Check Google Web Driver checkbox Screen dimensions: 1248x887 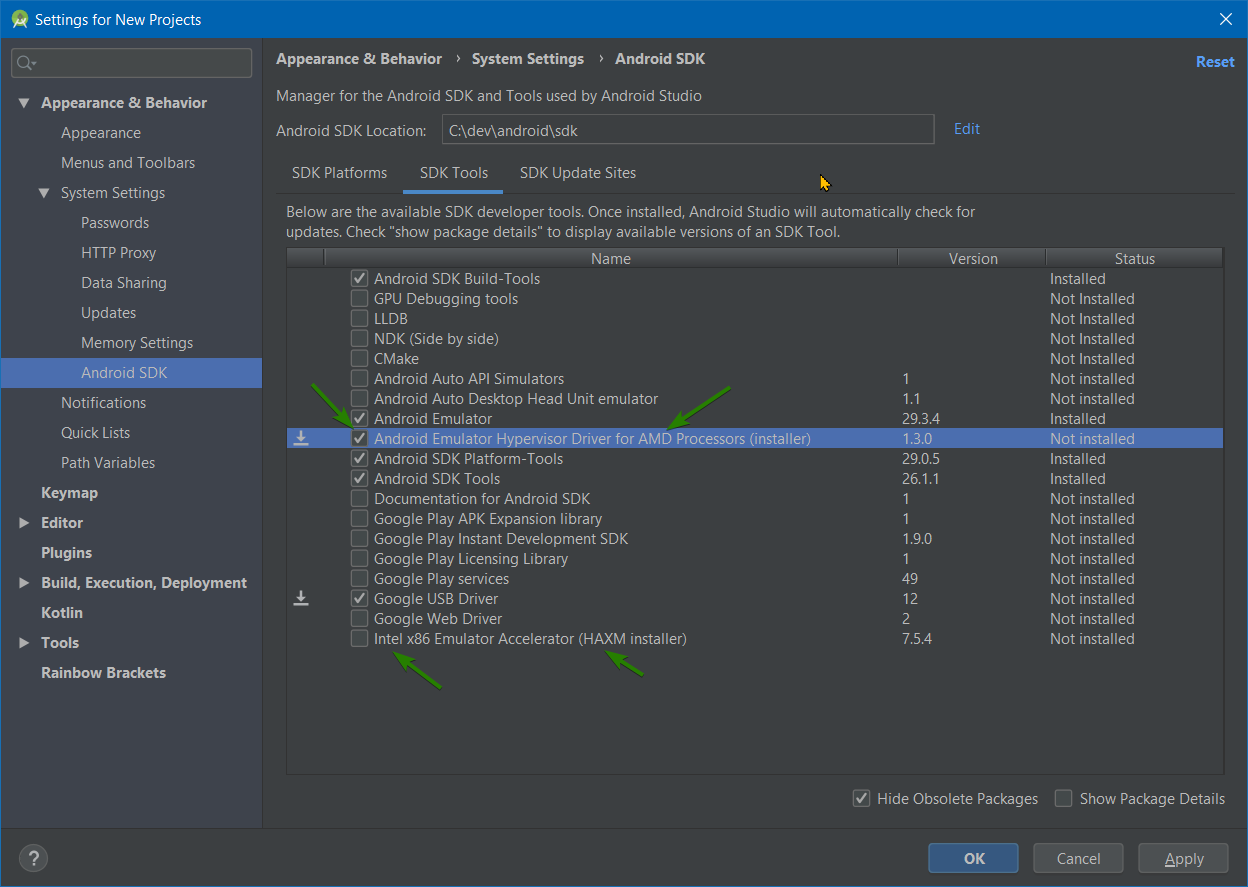[359, 619]
